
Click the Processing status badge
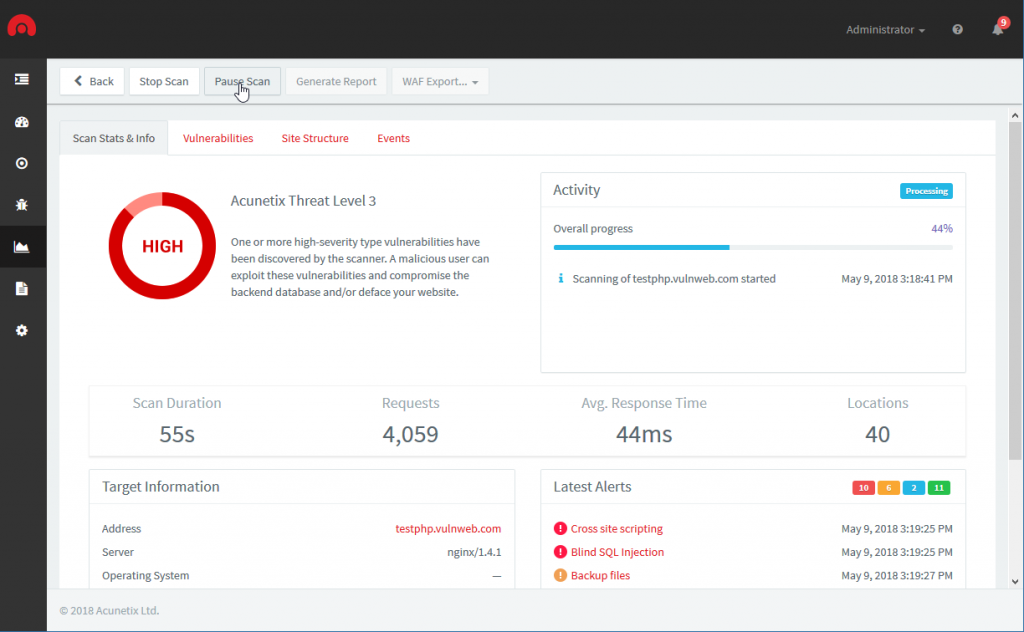[926, 191]
